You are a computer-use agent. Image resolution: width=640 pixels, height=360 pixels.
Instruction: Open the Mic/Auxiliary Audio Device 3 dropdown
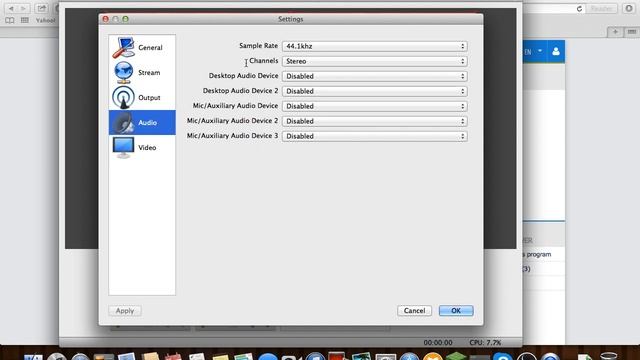(375, 136)
